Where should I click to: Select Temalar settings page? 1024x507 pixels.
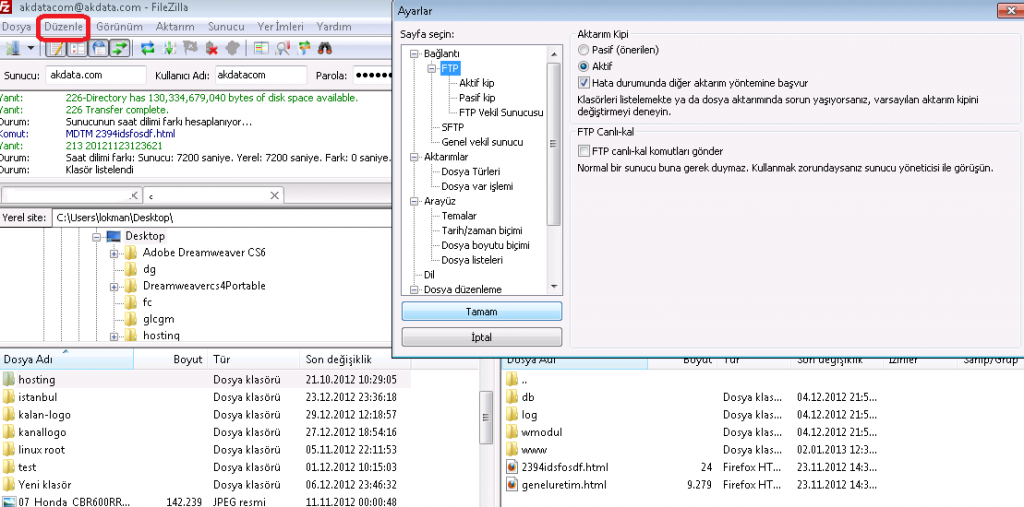tap(458, 216)
